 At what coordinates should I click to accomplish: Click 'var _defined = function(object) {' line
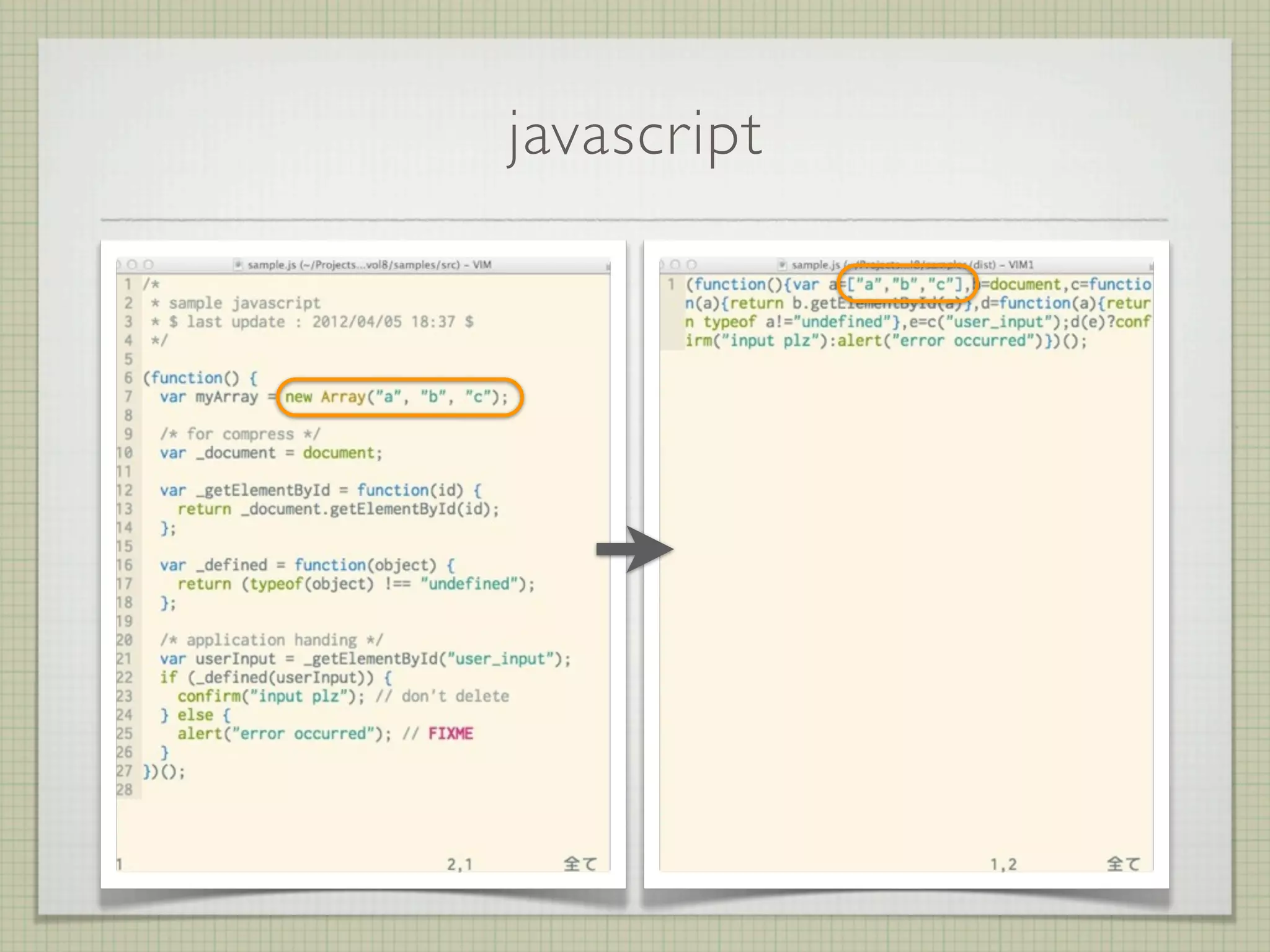pyautogui.click(x=307, y=565)
